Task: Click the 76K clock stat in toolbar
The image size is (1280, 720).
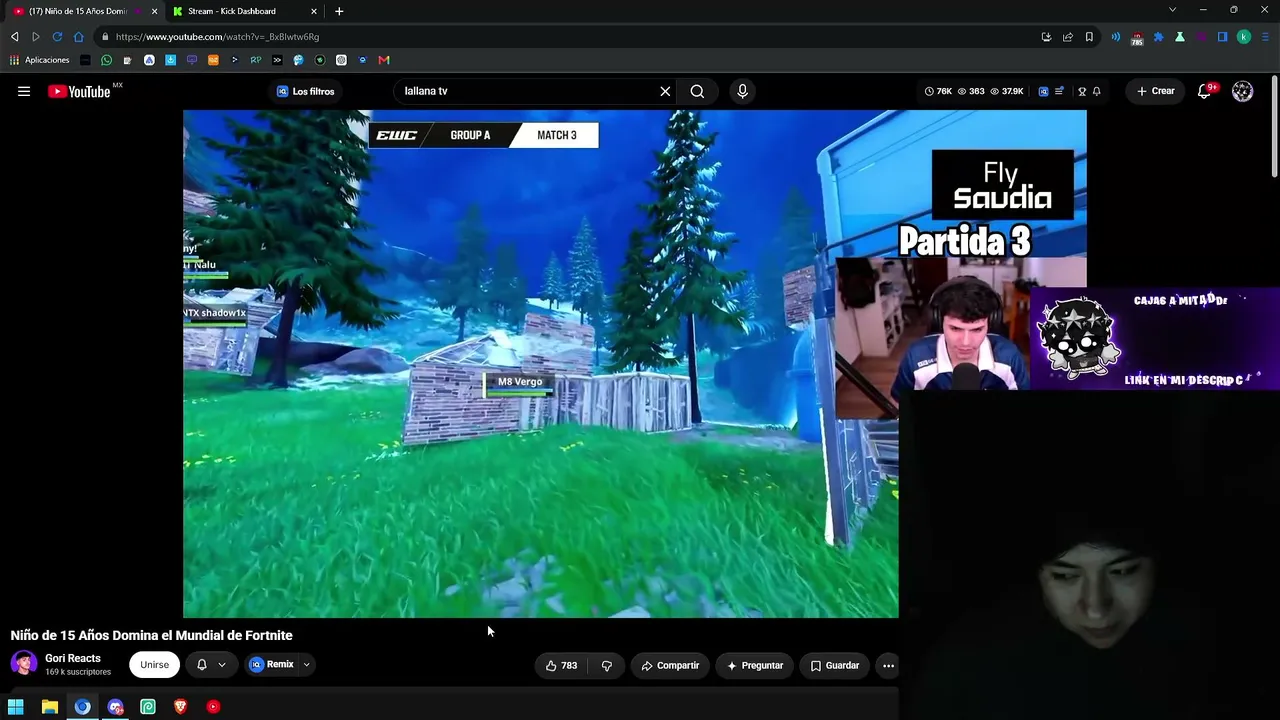Action: 938,91
